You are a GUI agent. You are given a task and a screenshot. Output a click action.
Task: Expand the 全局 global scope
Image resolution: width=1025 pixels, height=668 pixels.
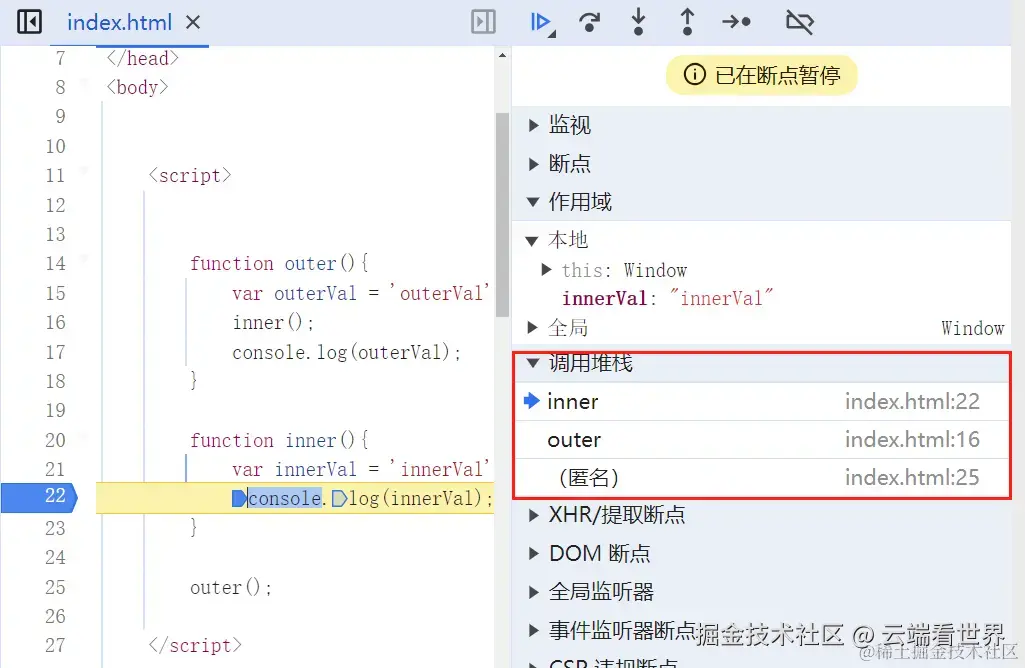533,327
